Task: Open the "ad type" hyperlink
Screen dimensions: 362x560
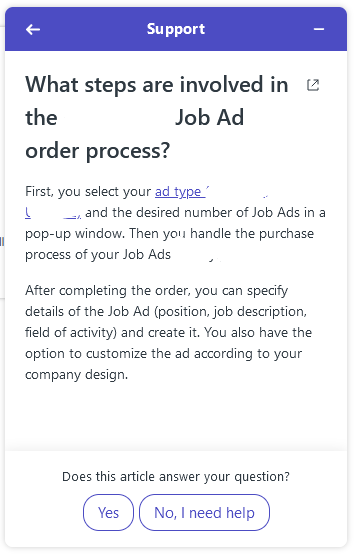Action: point(182,192)
